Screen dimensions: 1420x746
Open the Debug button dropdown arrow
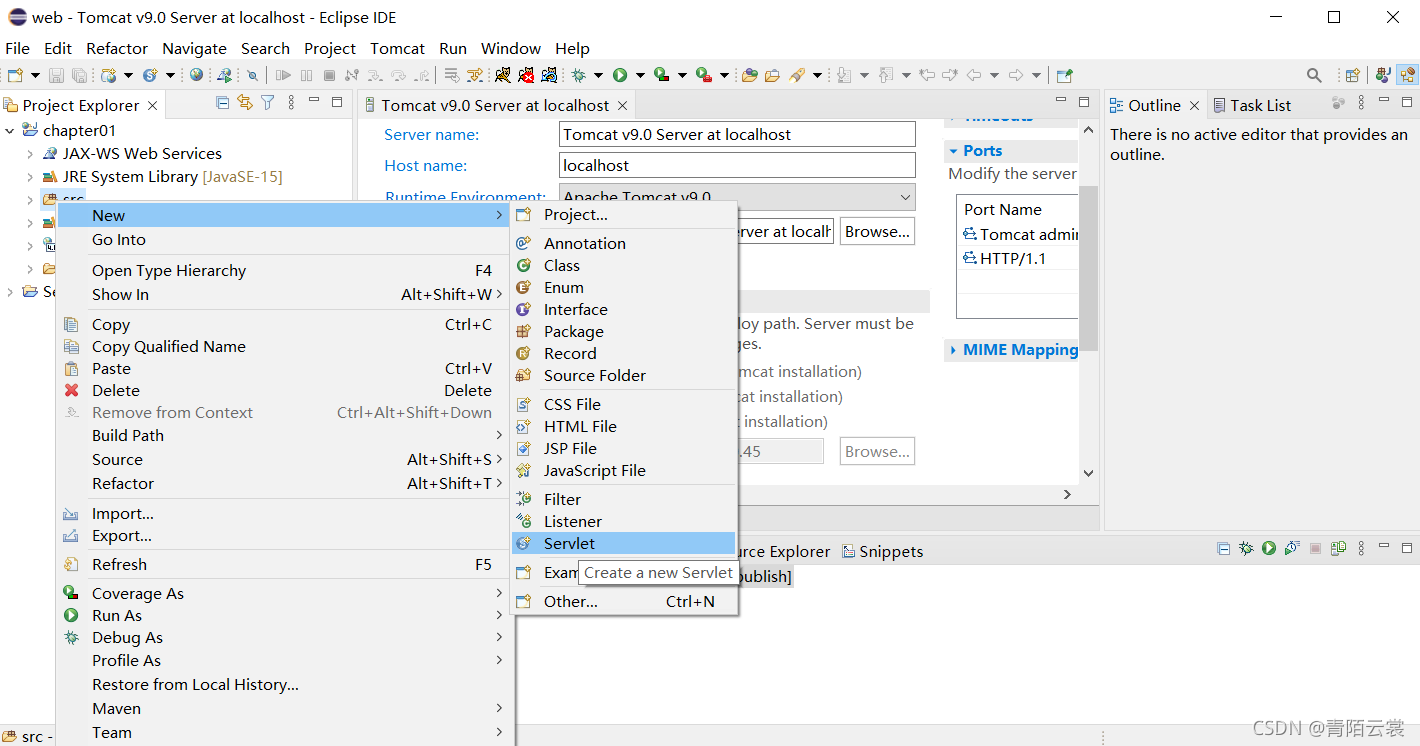598,75
